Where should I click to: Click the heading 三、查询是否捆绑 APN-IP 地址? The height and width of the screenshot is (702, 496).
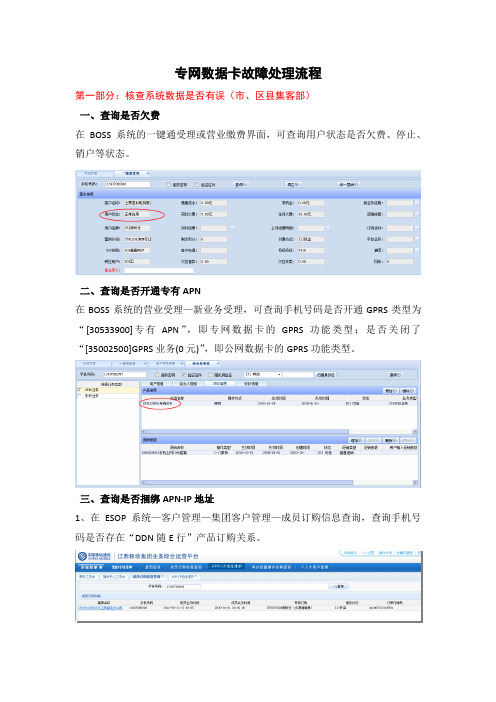tap(147, 499)
